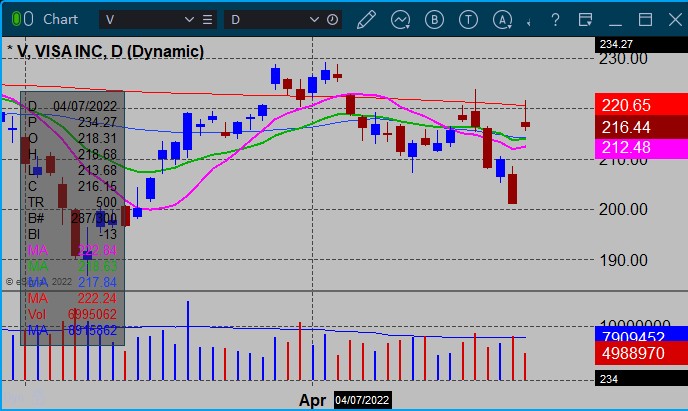
Task: Click the Vol value 6995062
Action: click(x=92, y=314)
